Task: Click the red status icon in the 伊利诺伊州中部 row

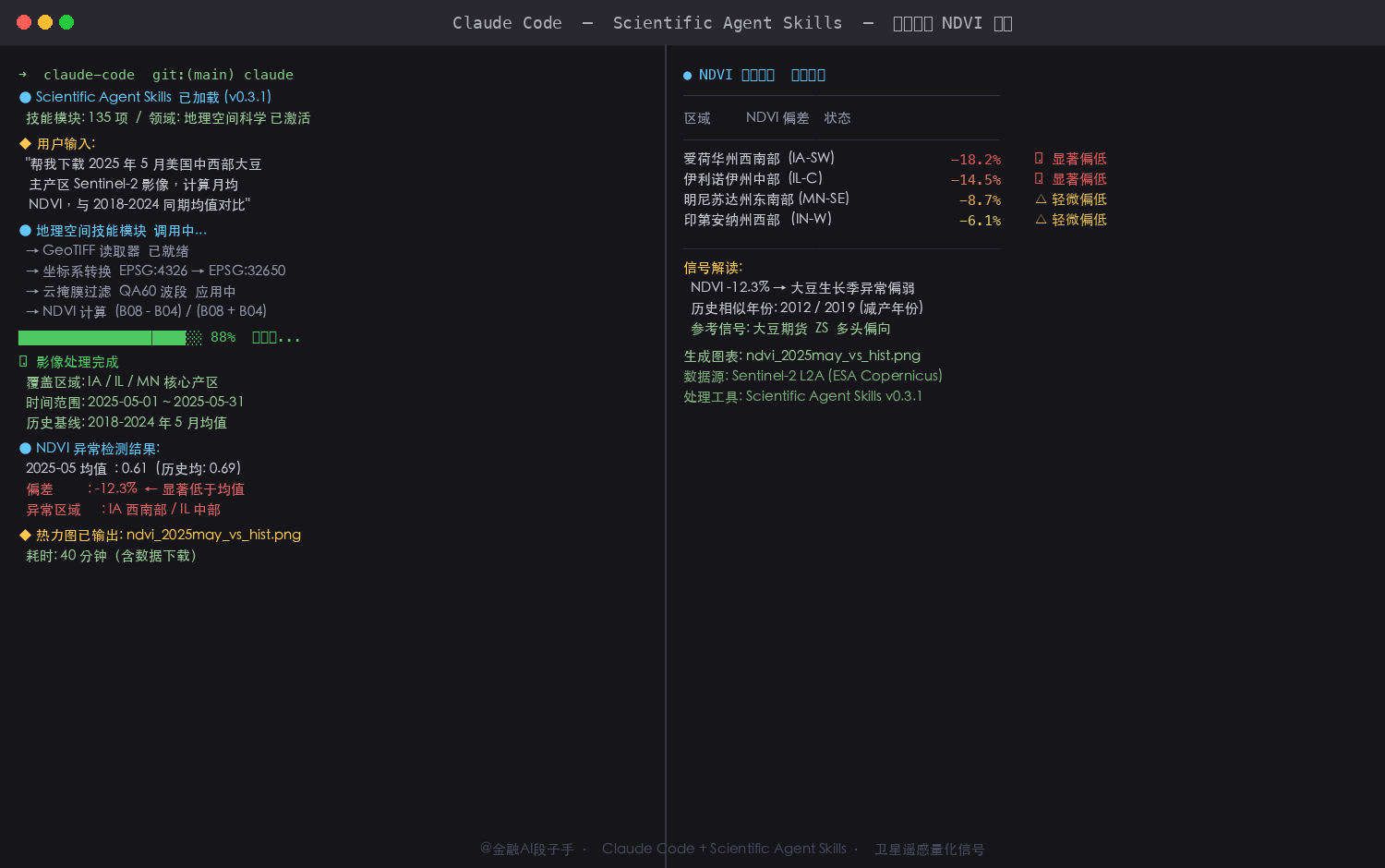Action: point(1039,178)
